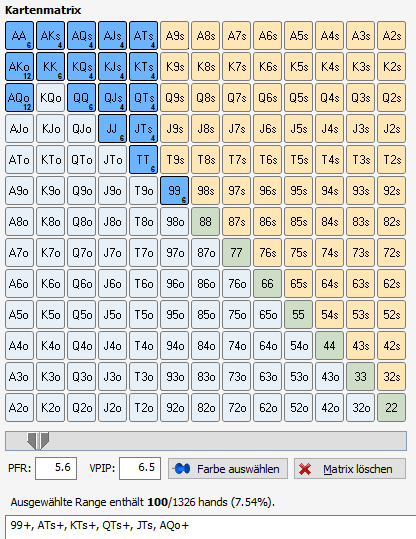The image size is (416, 539).
Task: Deselect the AKo hand cell
Action: point(20,66)
